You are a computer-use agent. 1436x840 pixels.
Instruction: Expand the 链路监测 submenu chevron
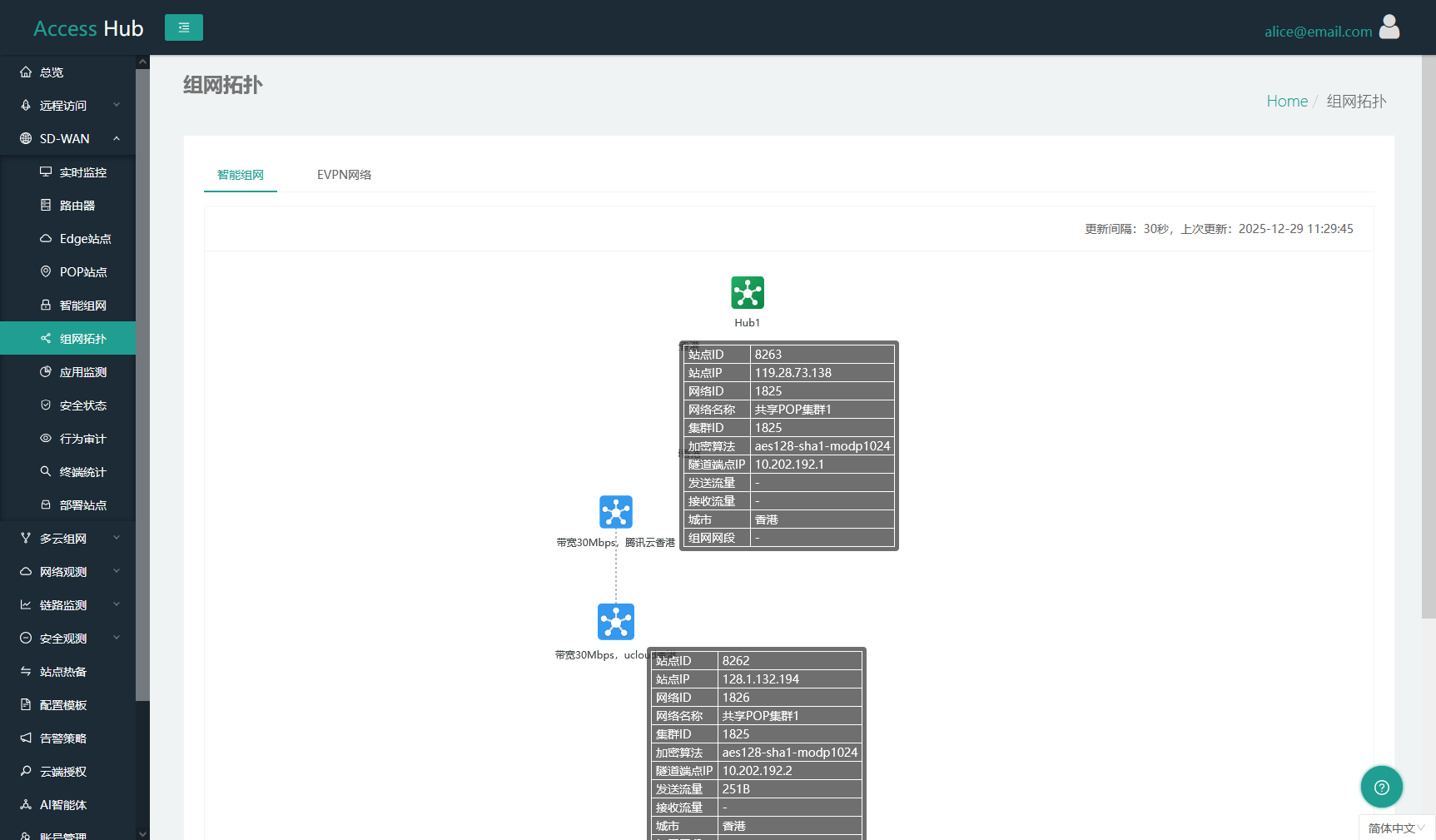point(117,604)
